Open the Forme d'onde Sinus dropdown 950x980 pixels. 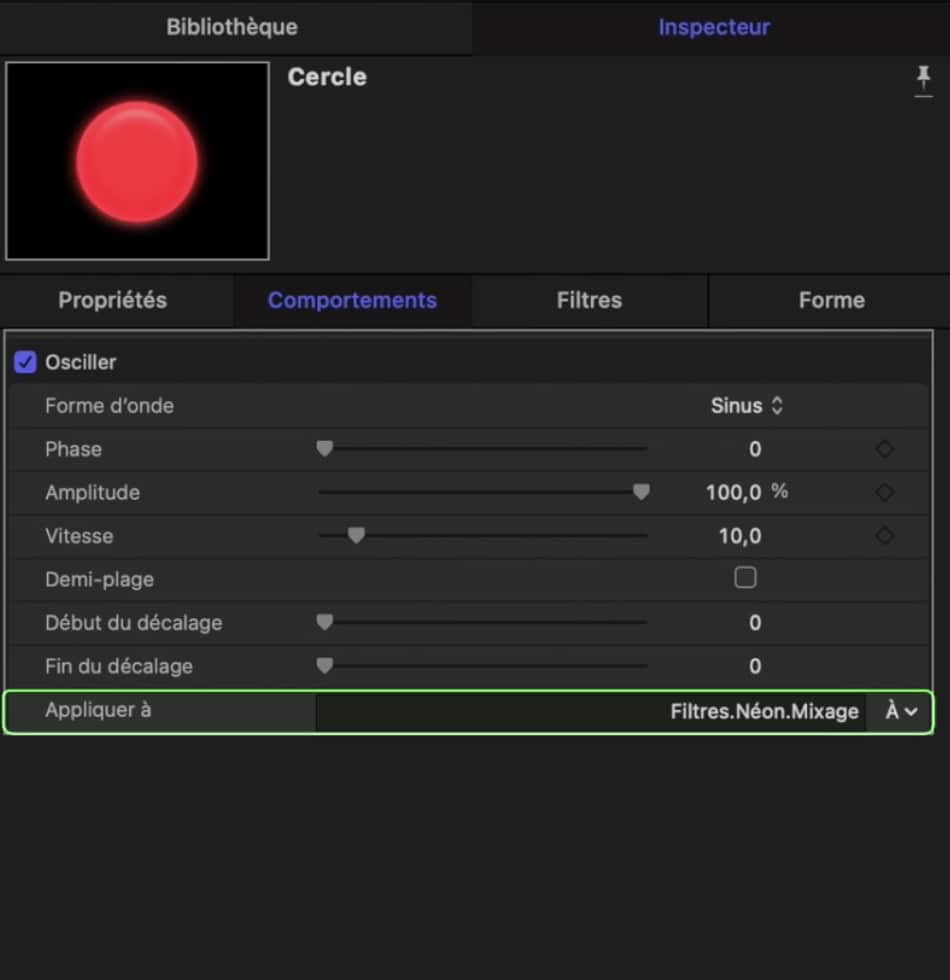click(x=747, y=406)
